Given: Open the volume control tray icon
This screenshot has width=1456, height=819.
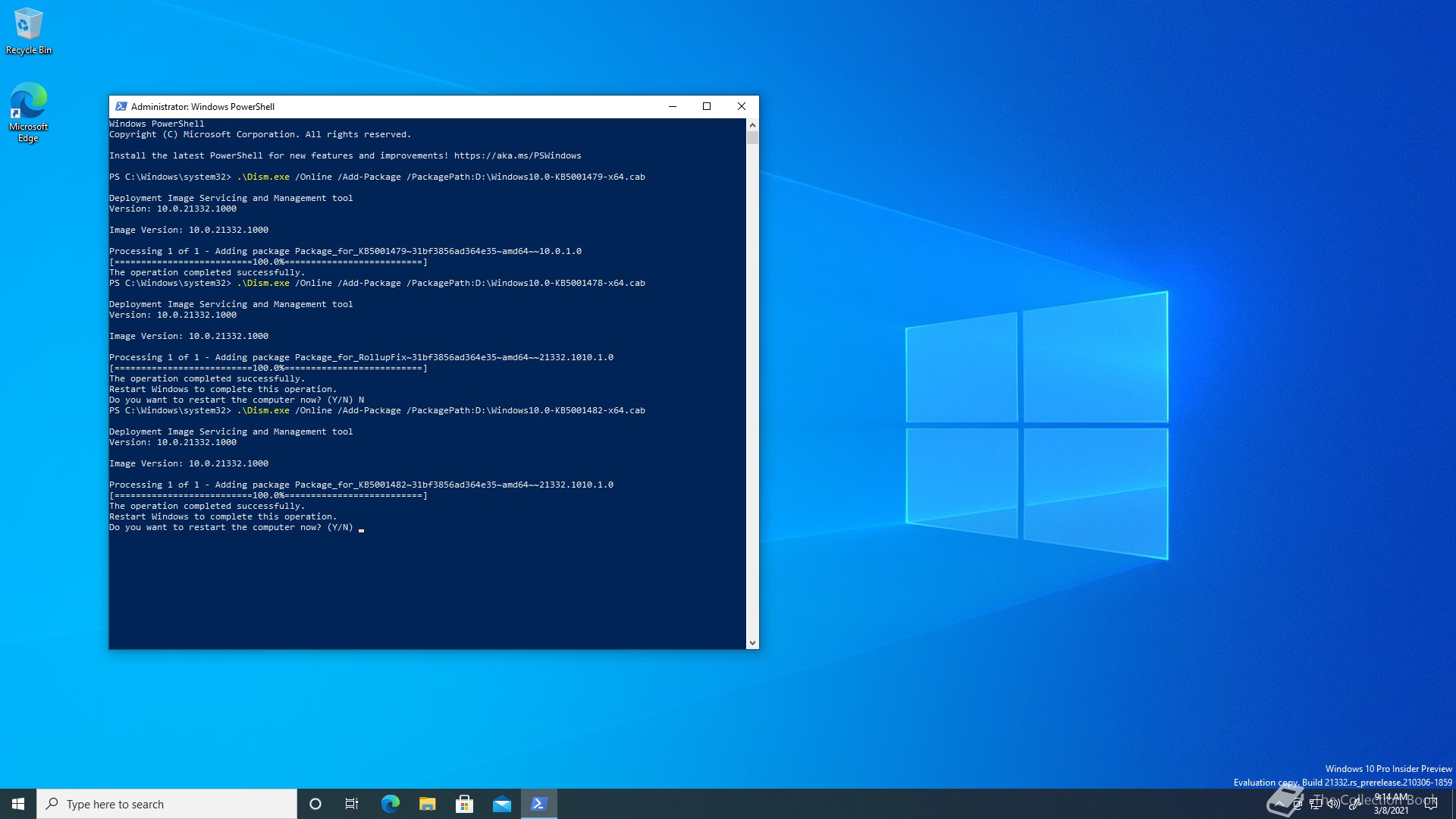Looking at the screenshot, I should coord(1334,804).
